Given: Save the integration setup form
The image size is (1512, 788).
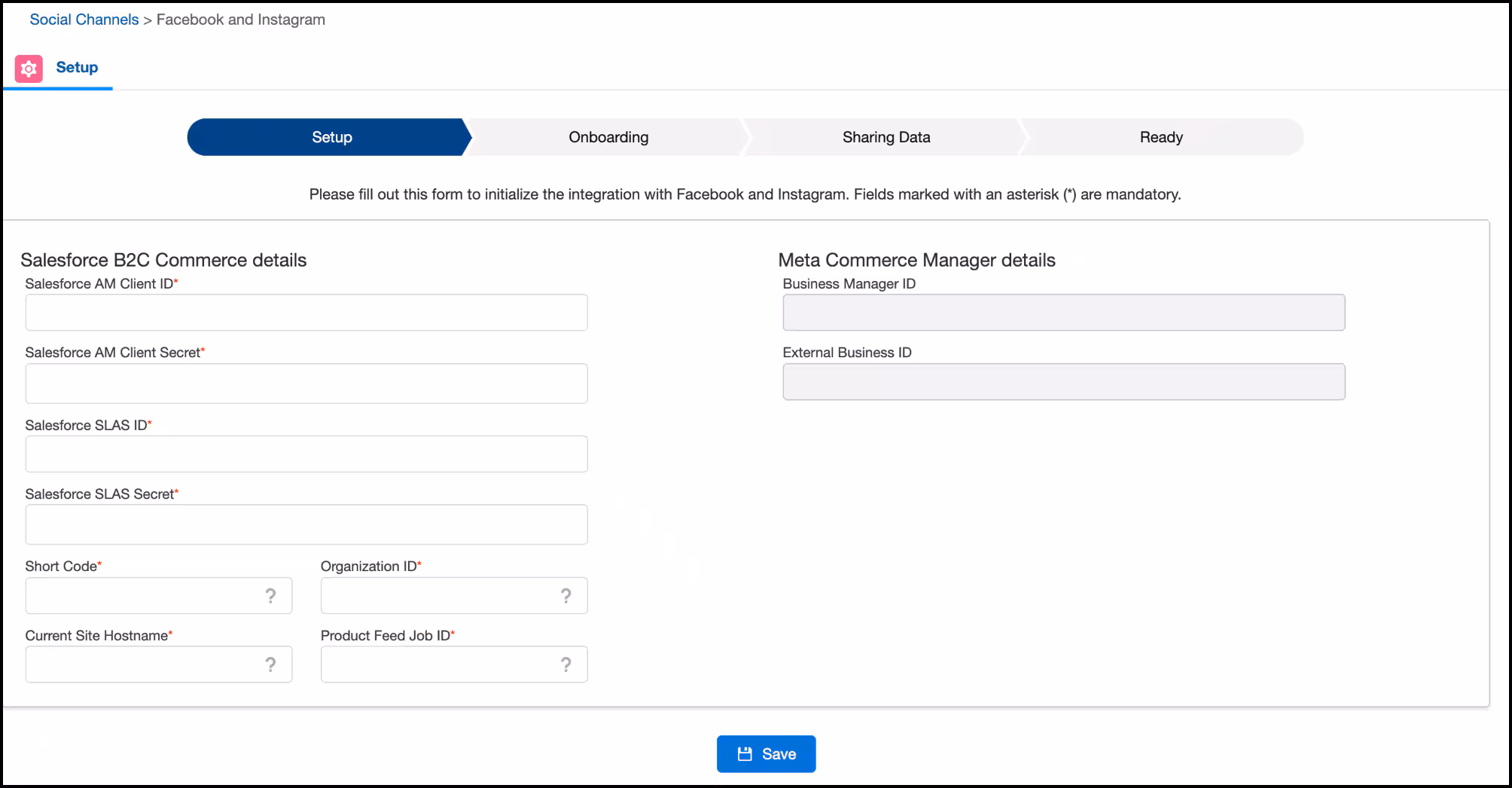Looking at the screenshot, I should pos(766,754).
